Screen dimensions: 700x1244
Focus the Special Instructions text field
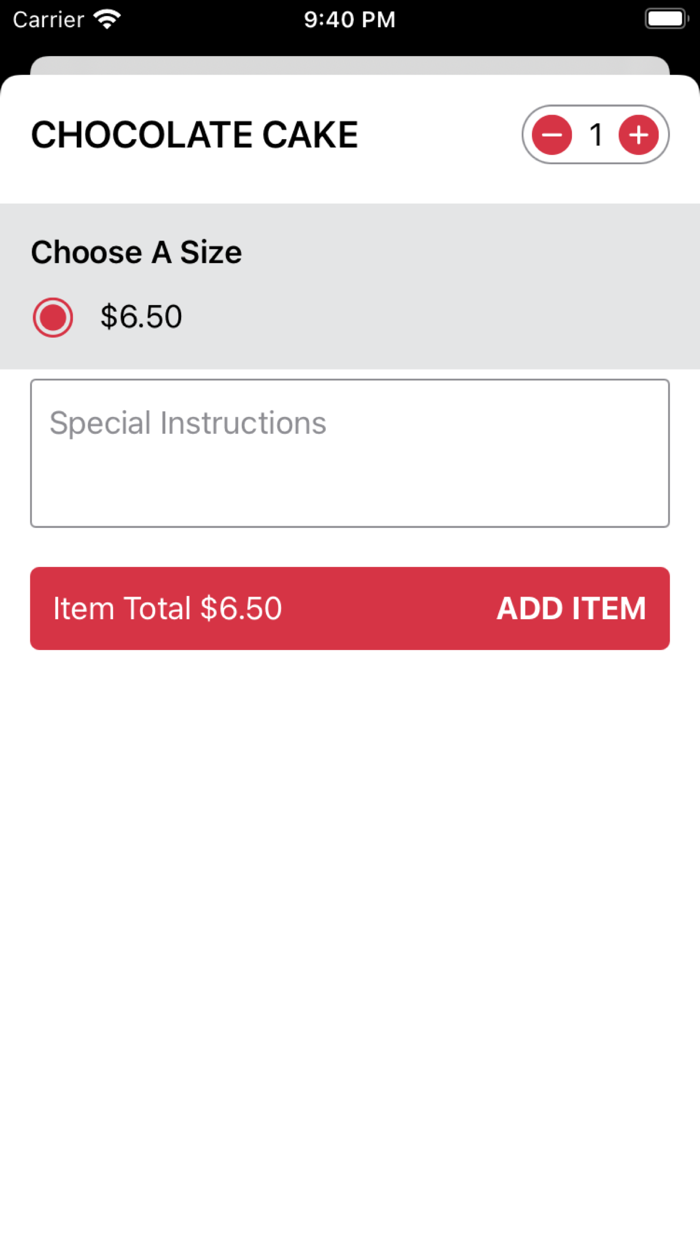(x=350, y=453)
